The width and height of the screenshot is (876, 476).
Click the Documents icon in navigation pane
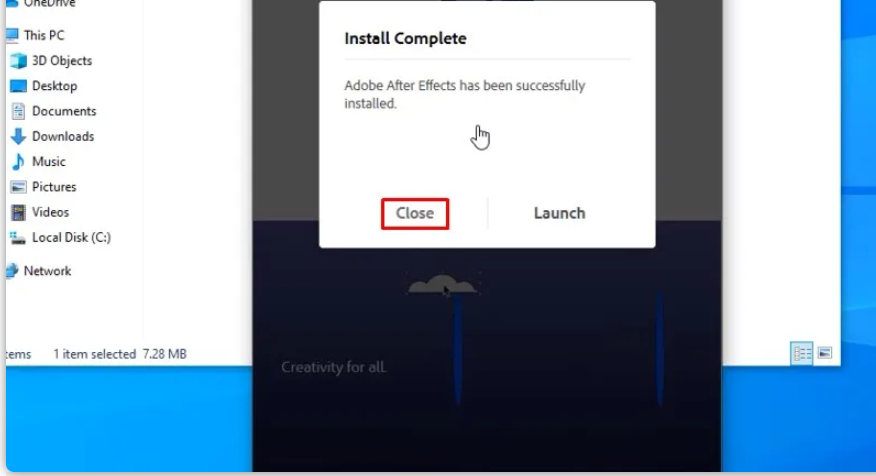pos(18,111)
